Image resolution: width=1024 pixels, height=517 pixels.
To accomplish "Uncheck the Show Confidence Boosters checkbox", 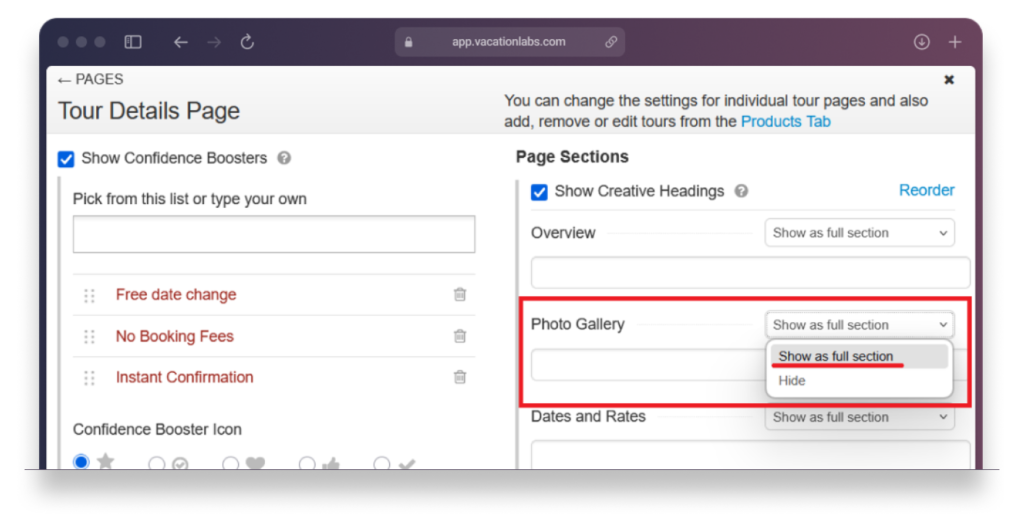I will tap(66, 158).
